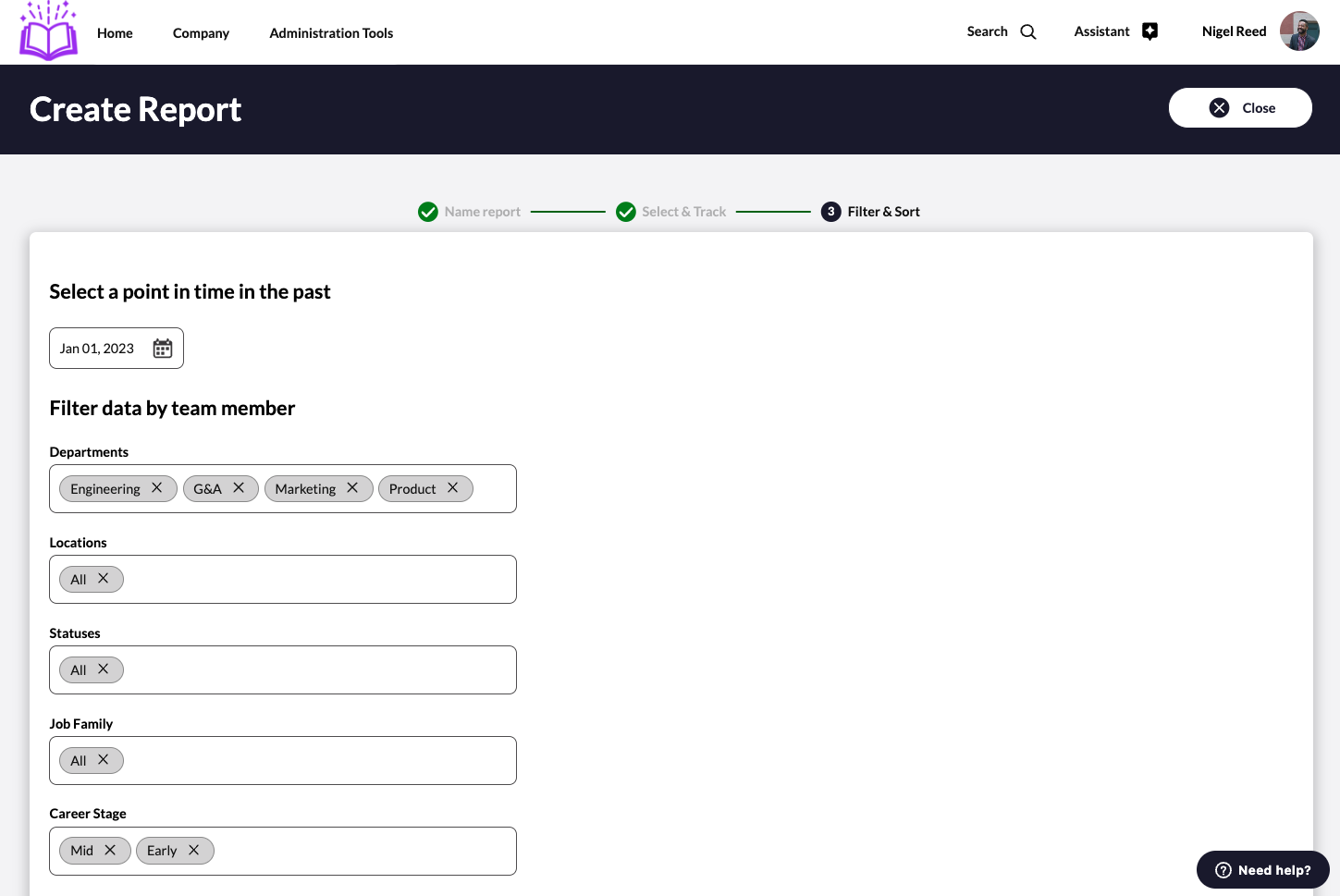Remove the Early career stage tag
The height and width of the screenshot is (896, 1340).
(x=194, y=851)
